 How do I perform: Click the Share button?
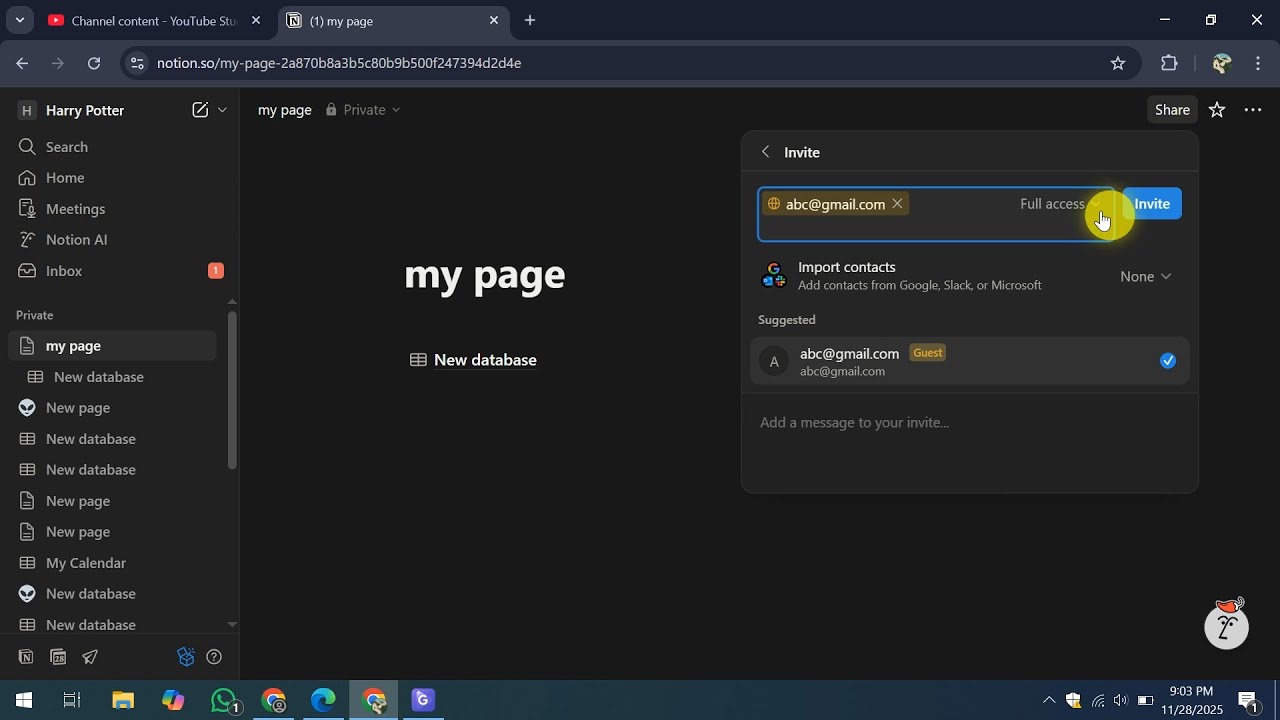coord(1172,110)
